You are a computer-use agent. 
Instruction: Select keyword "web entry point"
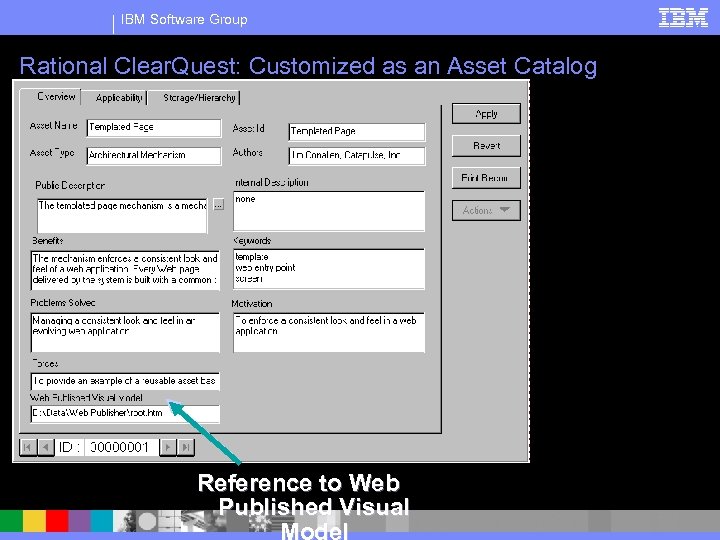tap(265, 268)
